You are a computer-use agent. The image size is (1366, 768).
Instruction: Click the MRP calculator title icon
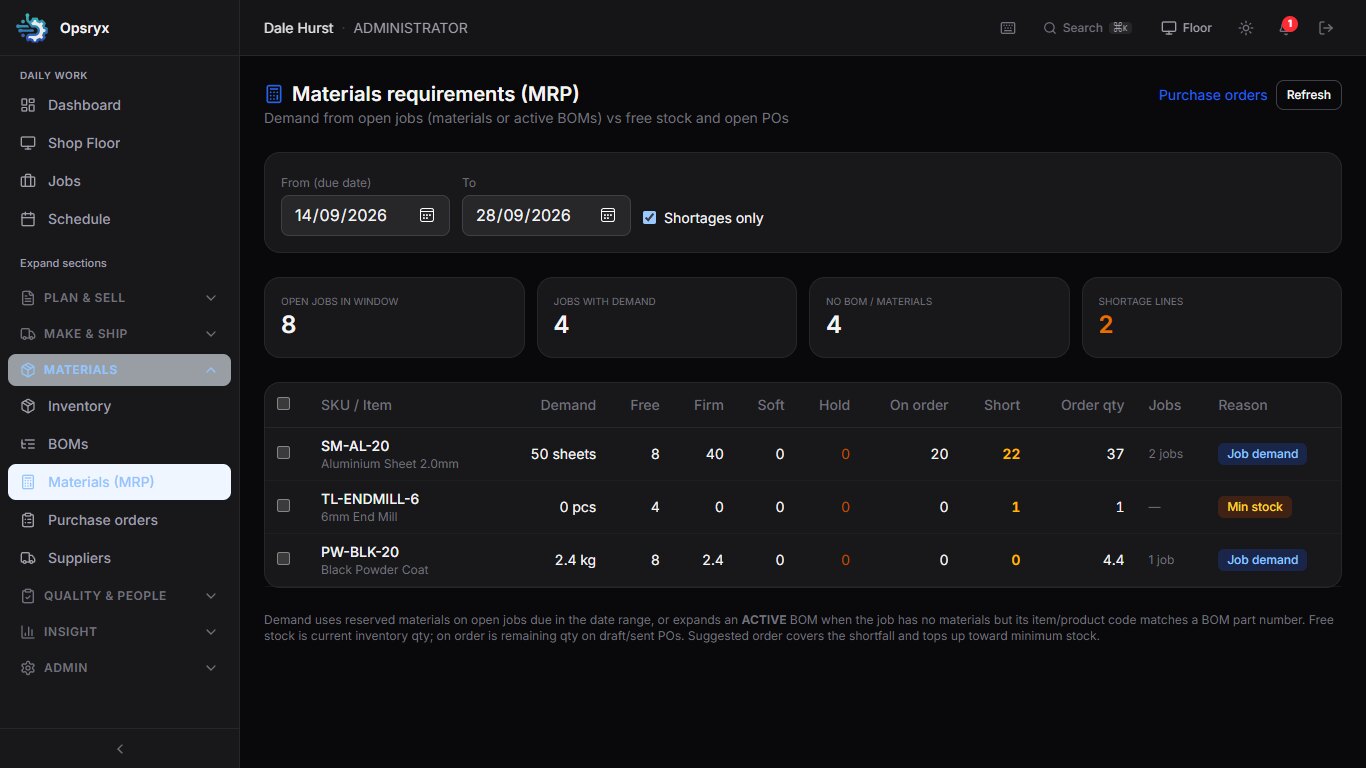coord(273,94)
